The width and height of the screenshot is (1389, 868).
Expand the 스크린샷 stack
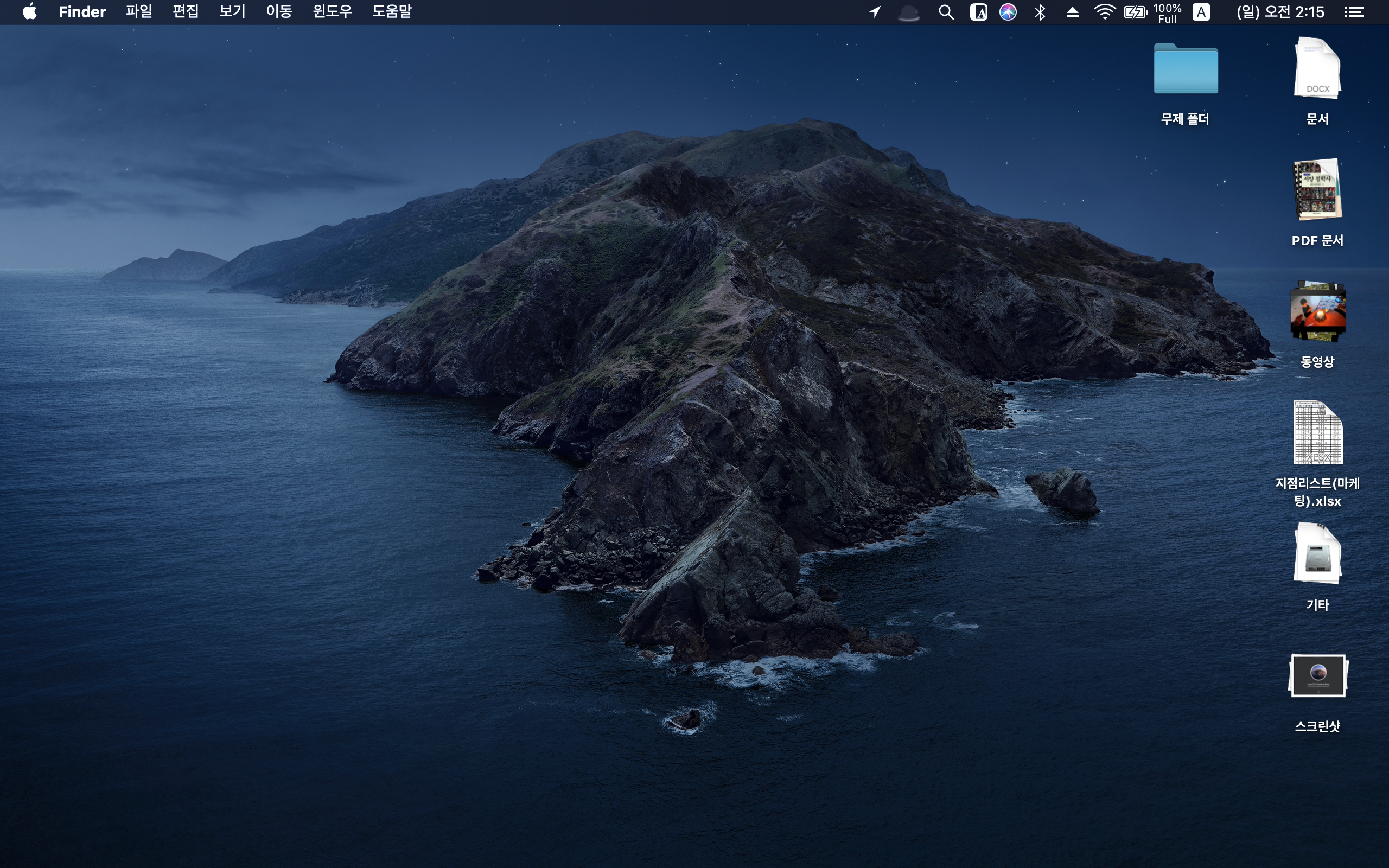[1317, 676]
